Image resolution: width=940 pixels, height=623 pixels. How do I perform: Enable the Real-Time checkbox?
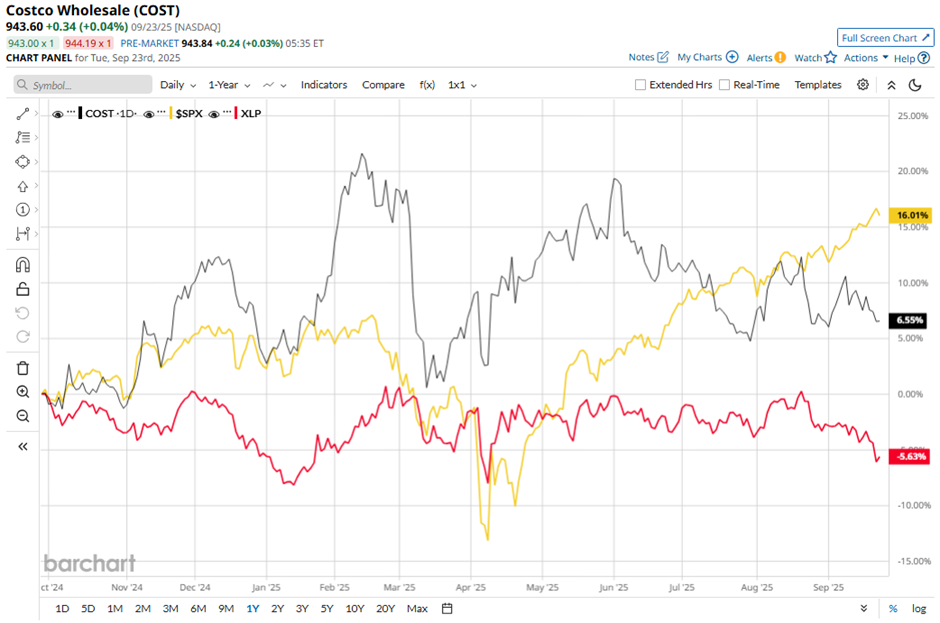pos(724,85)
